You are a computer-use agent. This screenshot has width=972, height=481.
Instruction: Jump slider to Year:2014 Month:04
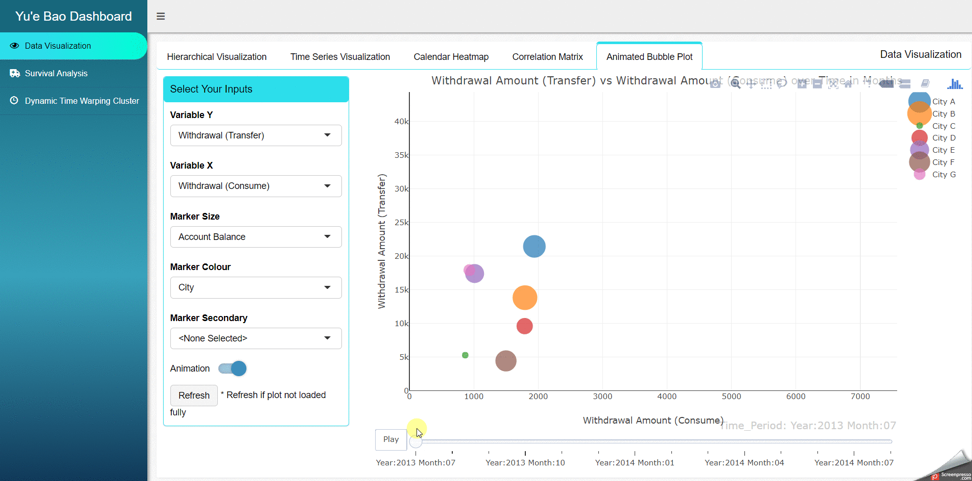click(744, 462)
